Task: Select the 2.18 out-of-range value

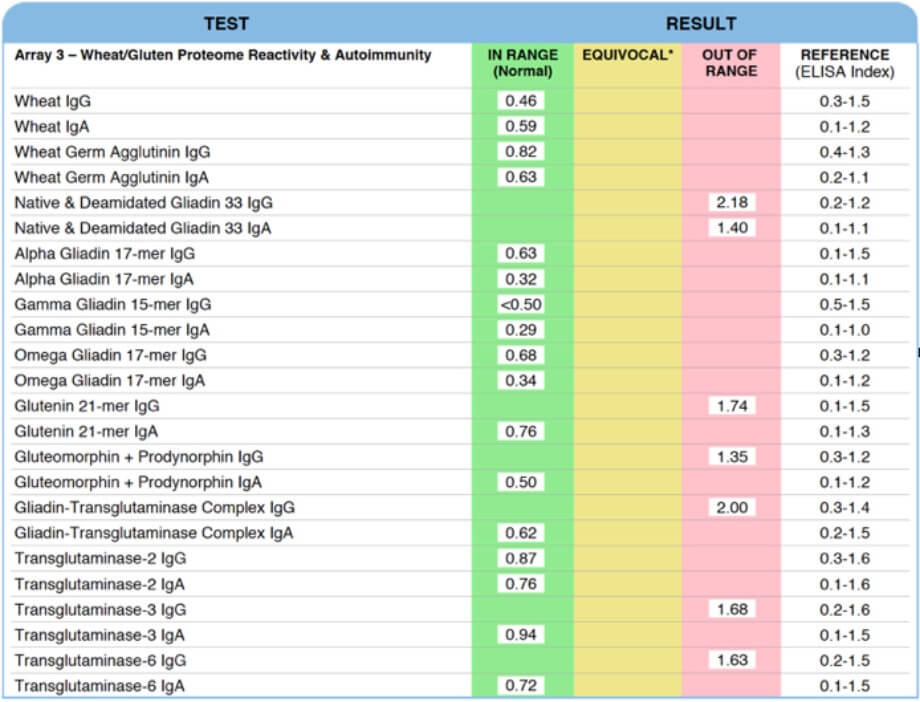Action: click(x=732, y=202)
